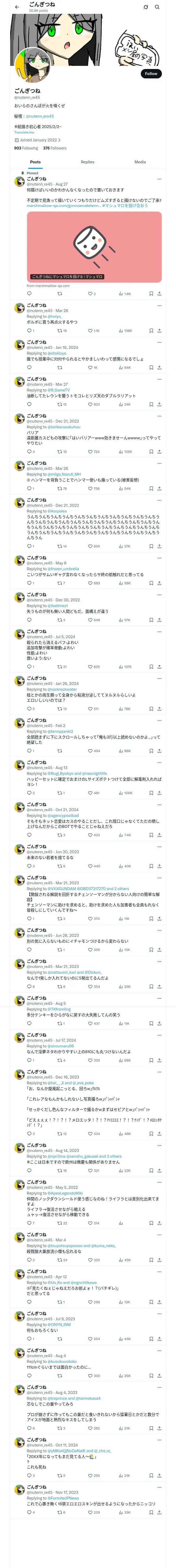This screenshot has height=1568, width=176.
Task: Open the pink marshmallow card image
Action: coord(94,246)
